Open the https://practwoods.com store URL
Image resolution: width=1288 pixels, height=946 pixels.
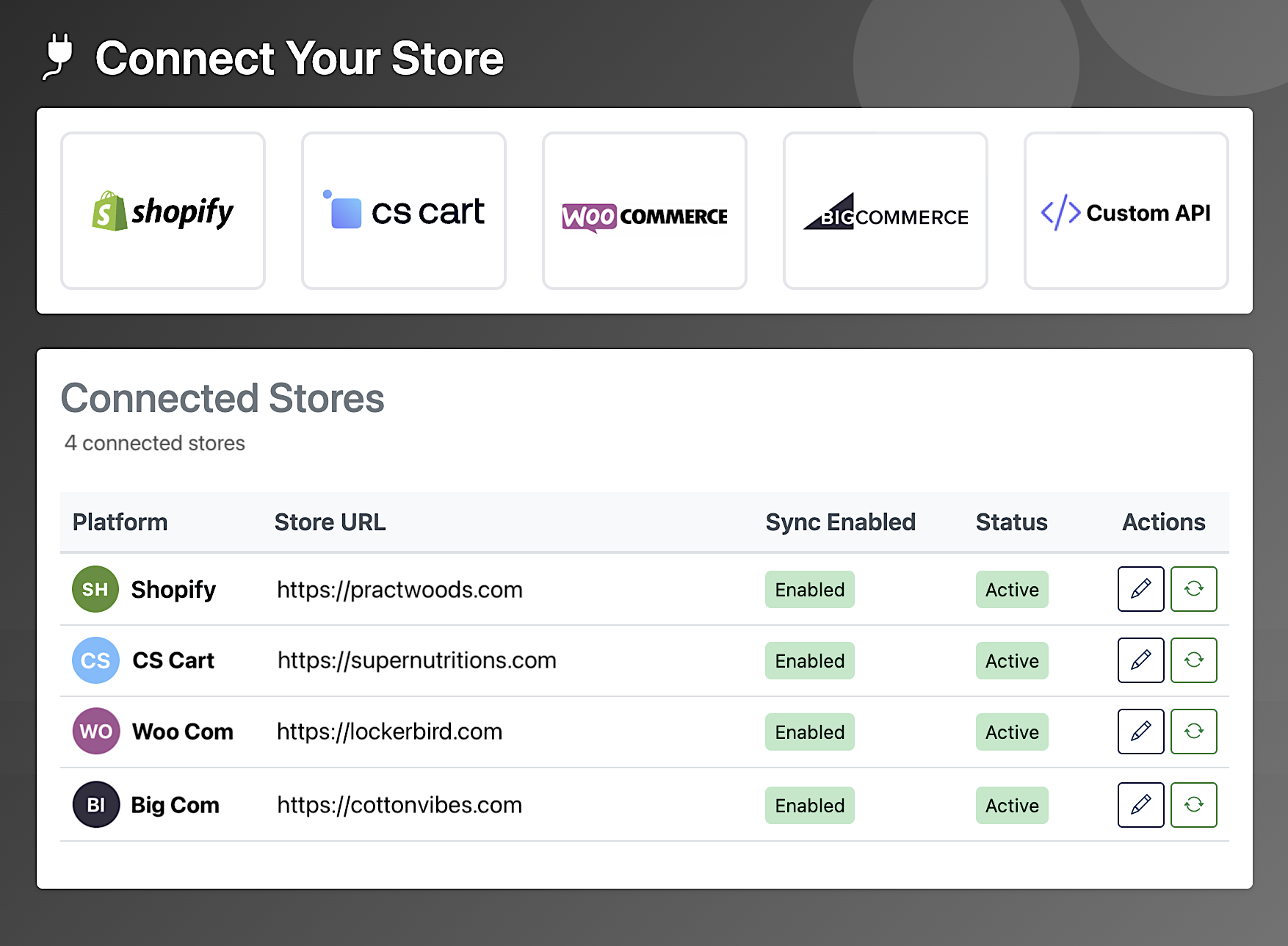coord(399,589)
